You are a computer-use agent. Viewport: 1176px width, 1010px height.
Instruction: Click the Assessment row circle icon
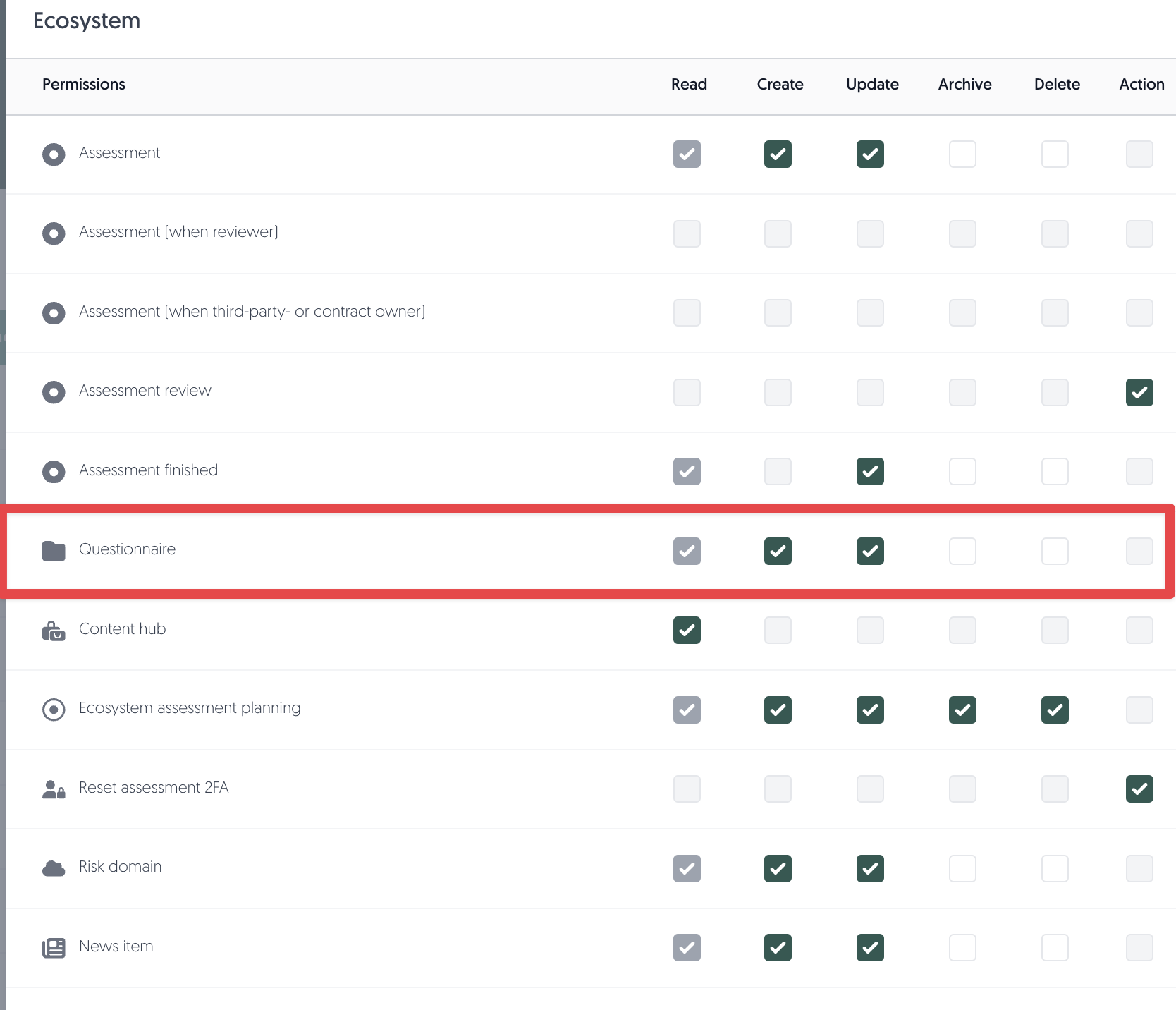tap(54, 154)
